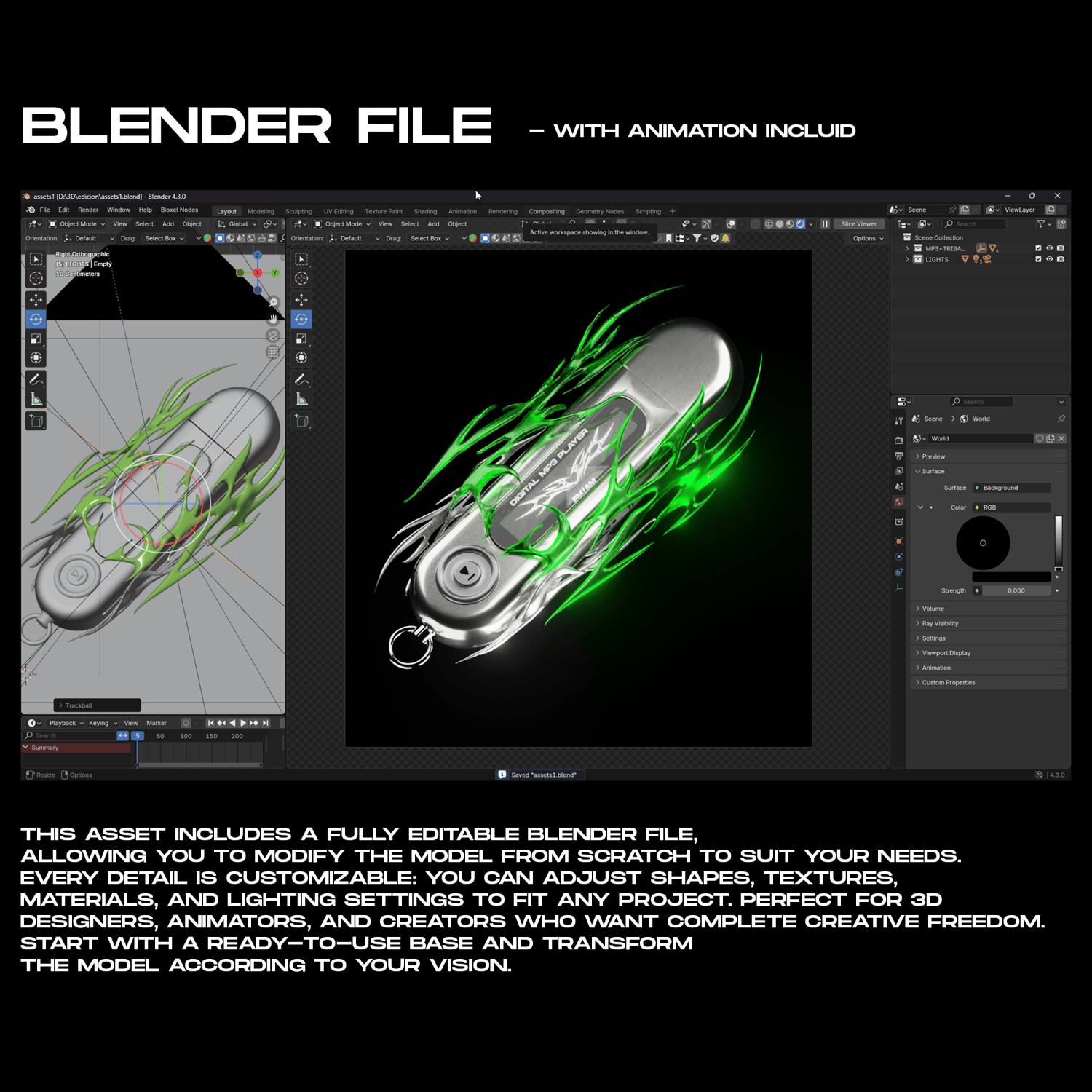Screen dimensions: 1092x1092
Task: Click the RGB color wheel
Action: point(983,543)
